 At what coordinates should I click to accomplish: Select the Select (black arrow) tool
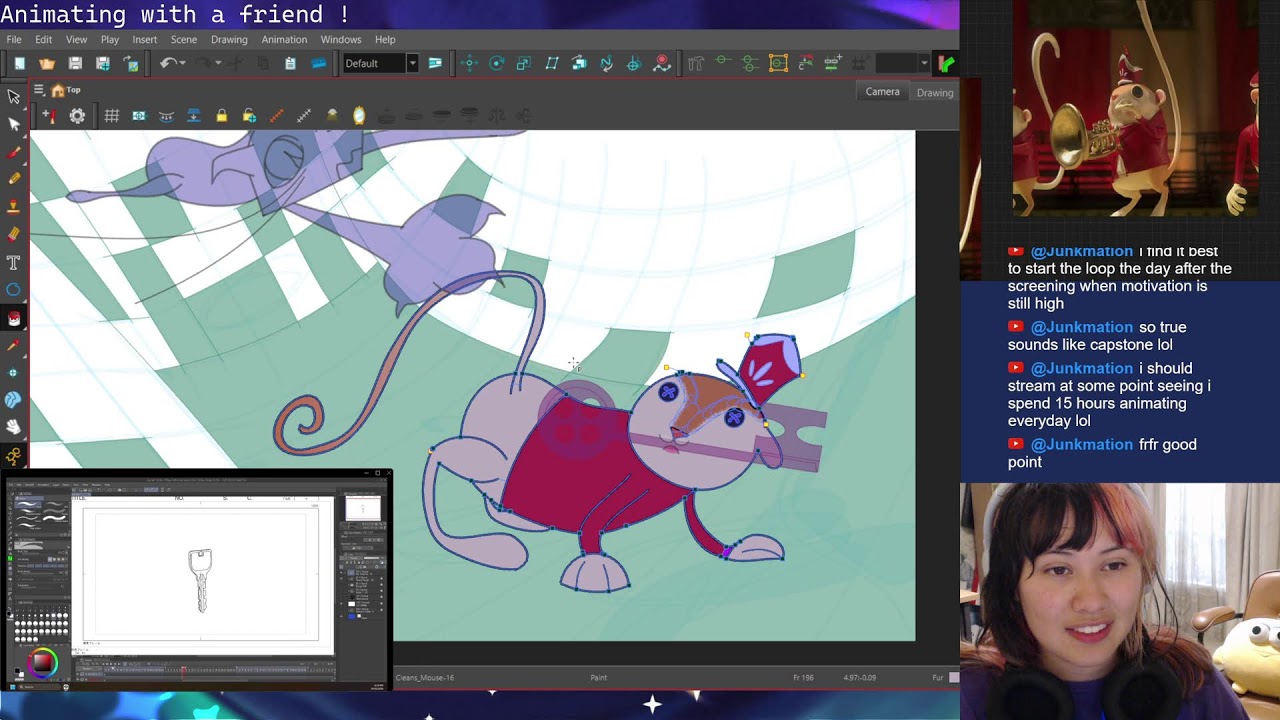pyautogui.click(x=14, y=97)
